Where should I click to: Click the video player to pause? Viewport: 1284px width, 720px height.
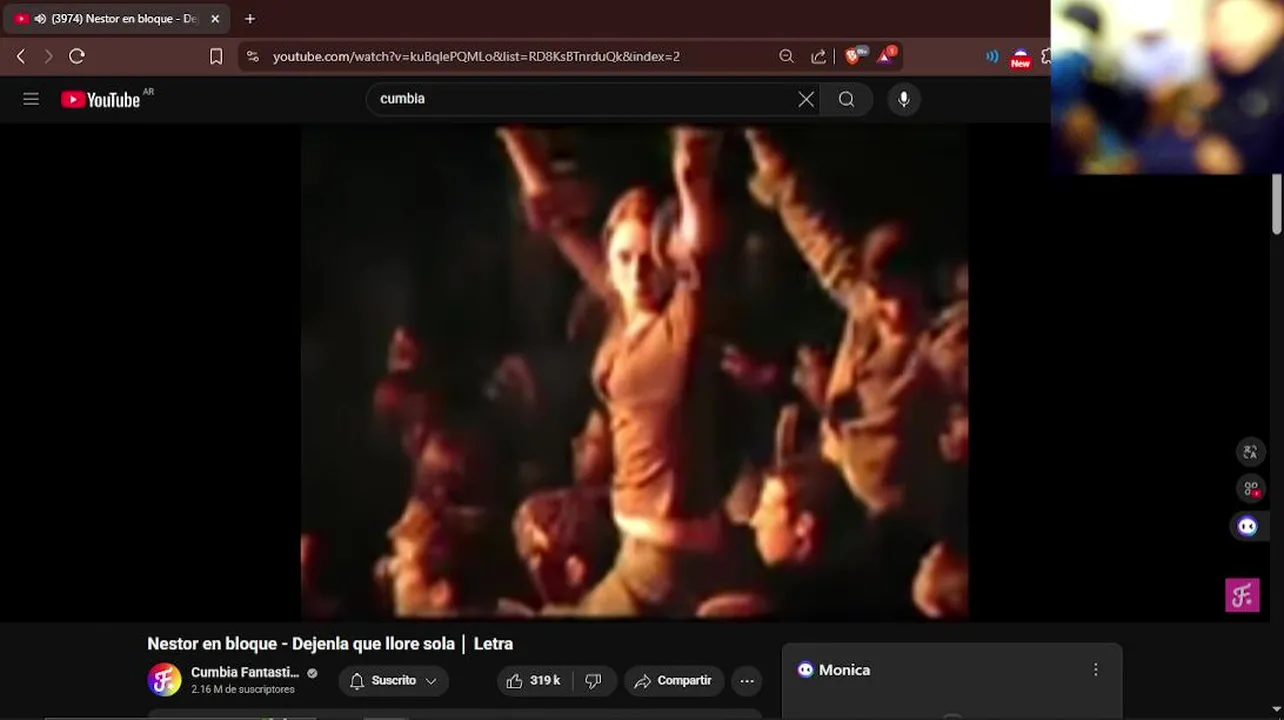click(x=634, y=372)
